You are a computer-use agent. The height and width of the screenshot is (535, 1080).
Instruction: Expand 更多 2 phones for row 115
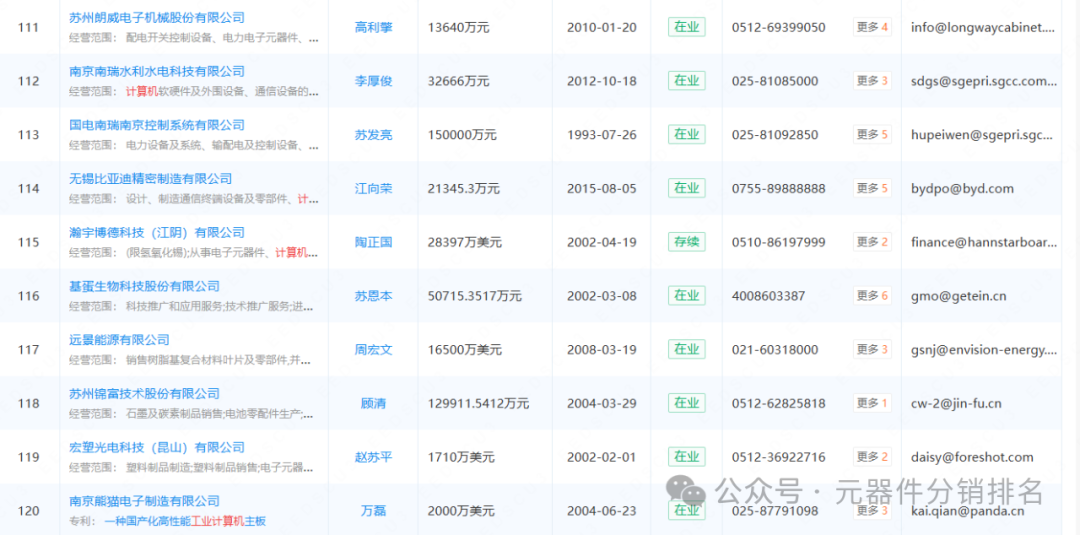(872, 242)
